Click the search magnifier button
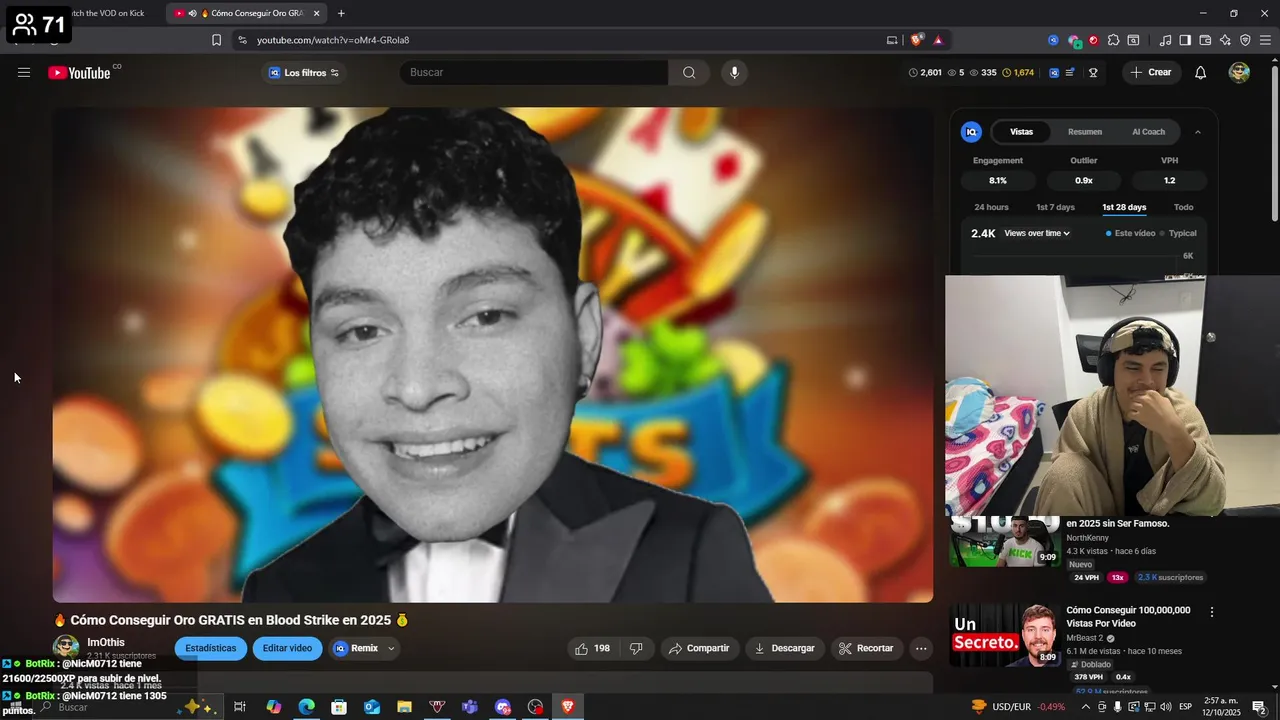Screen dimensions: 1280x720 (689, 72)
